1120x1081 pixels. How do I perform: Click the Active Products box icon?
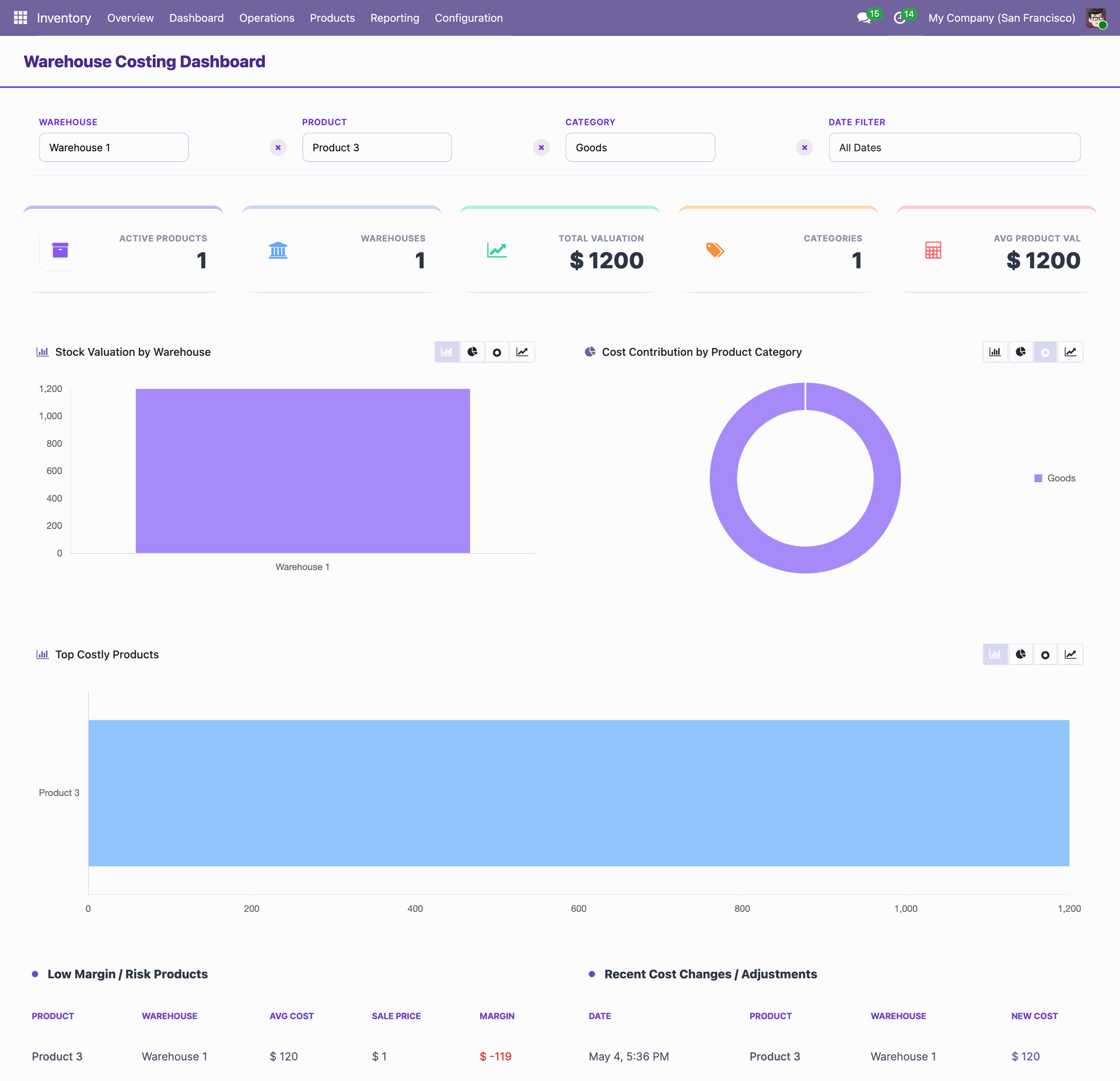[x=60, y=250]
